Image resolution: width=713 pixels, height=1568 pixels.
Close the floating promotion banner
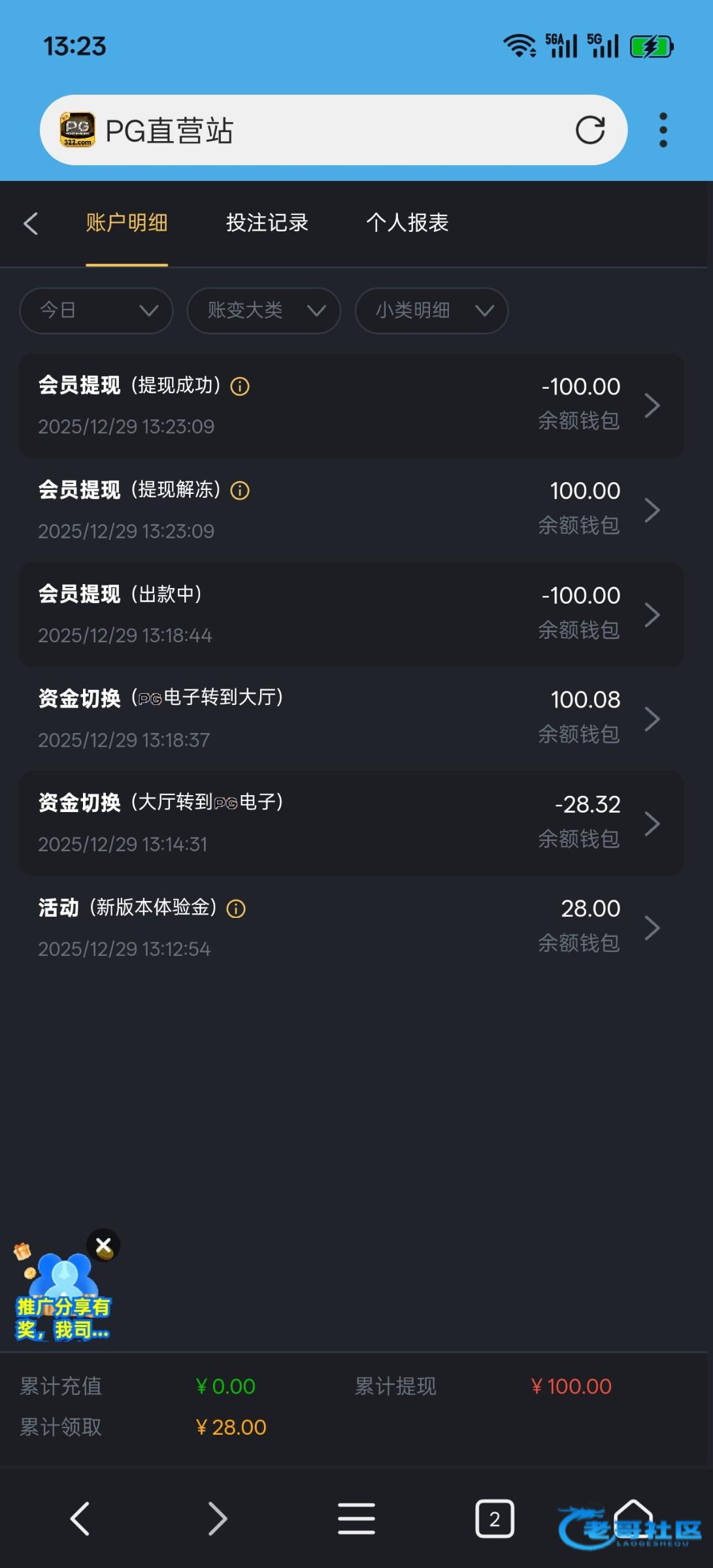point(104,1246)
